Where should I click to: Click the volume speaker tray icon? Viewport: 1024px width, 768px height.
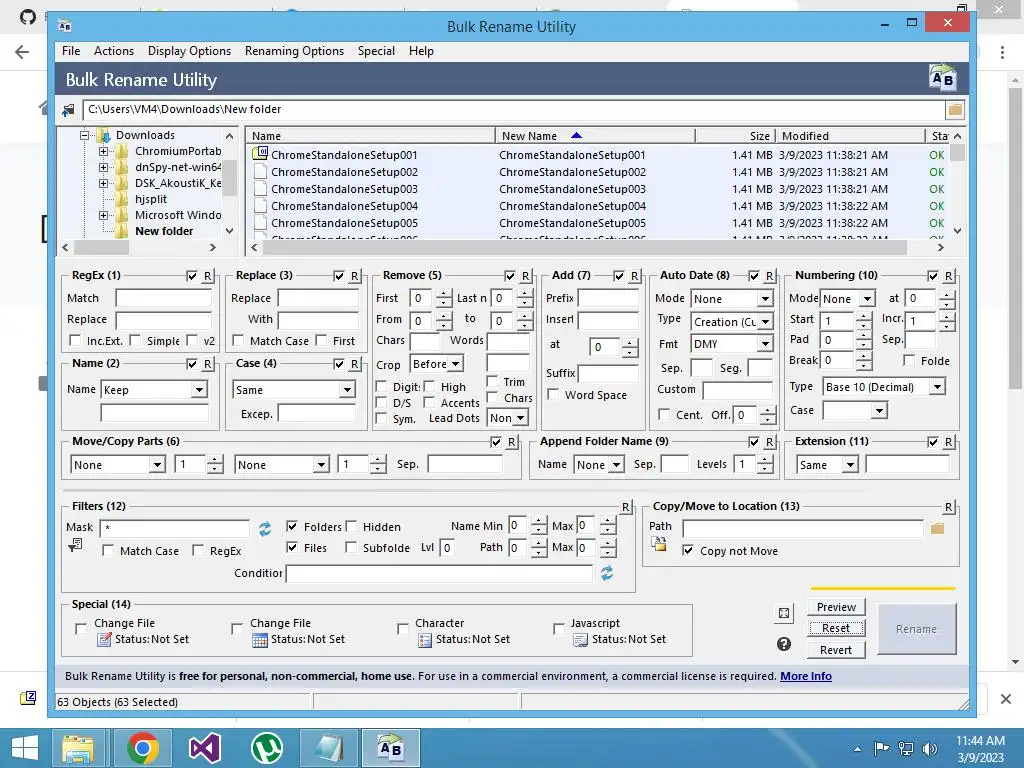[930, 749]
